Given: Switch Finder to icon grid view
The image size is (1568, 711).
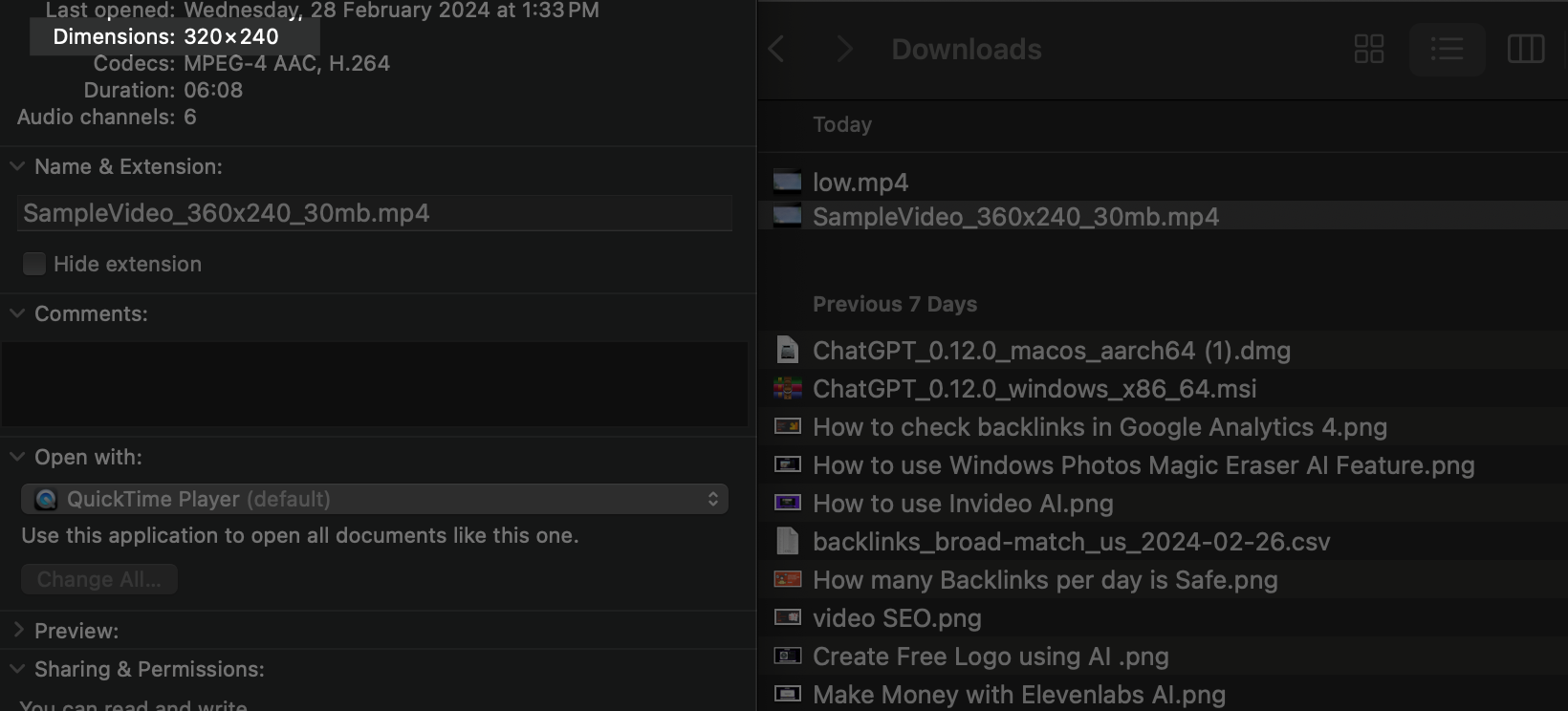Looking at the screenshot, I should pos(1369,50).
